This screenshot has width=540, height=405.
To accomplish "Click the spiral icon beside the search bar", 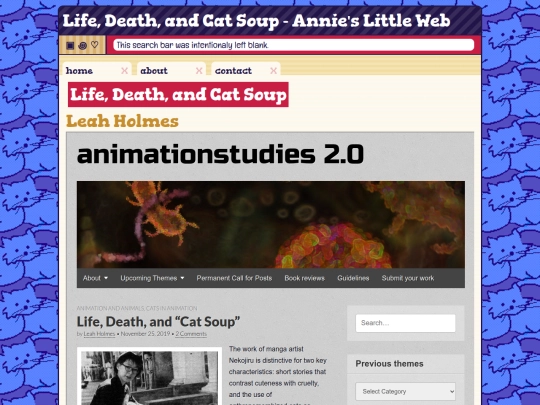I will (x=83, y=45).
